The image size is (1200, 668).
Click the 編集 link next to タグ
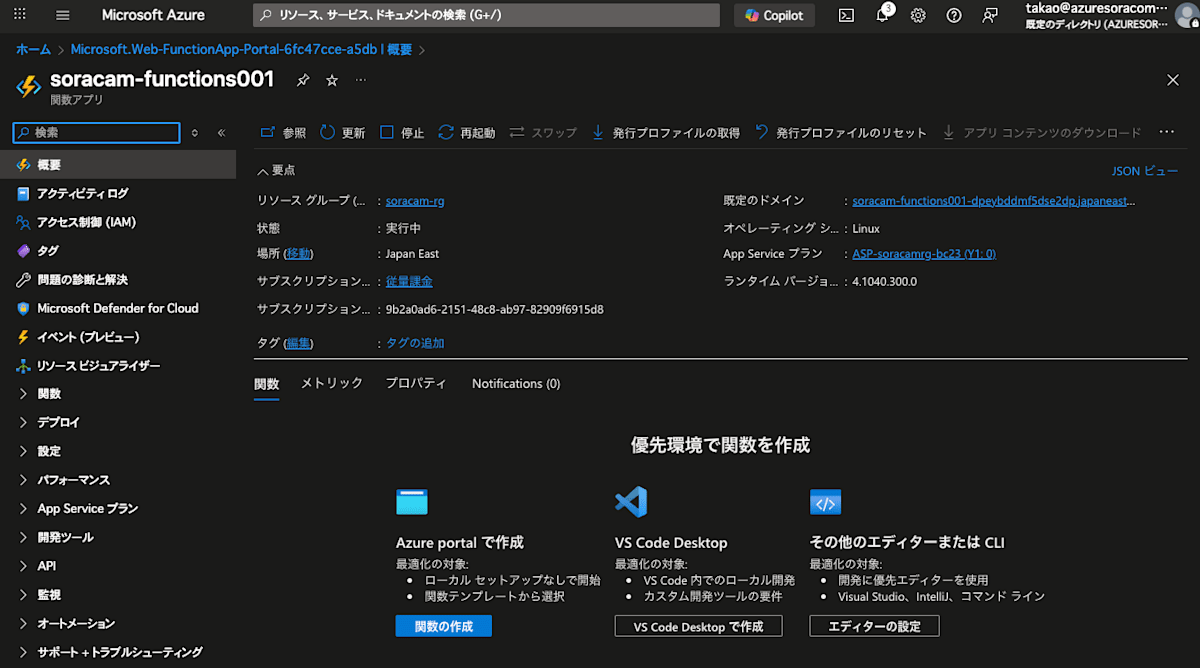click(298, 343)
